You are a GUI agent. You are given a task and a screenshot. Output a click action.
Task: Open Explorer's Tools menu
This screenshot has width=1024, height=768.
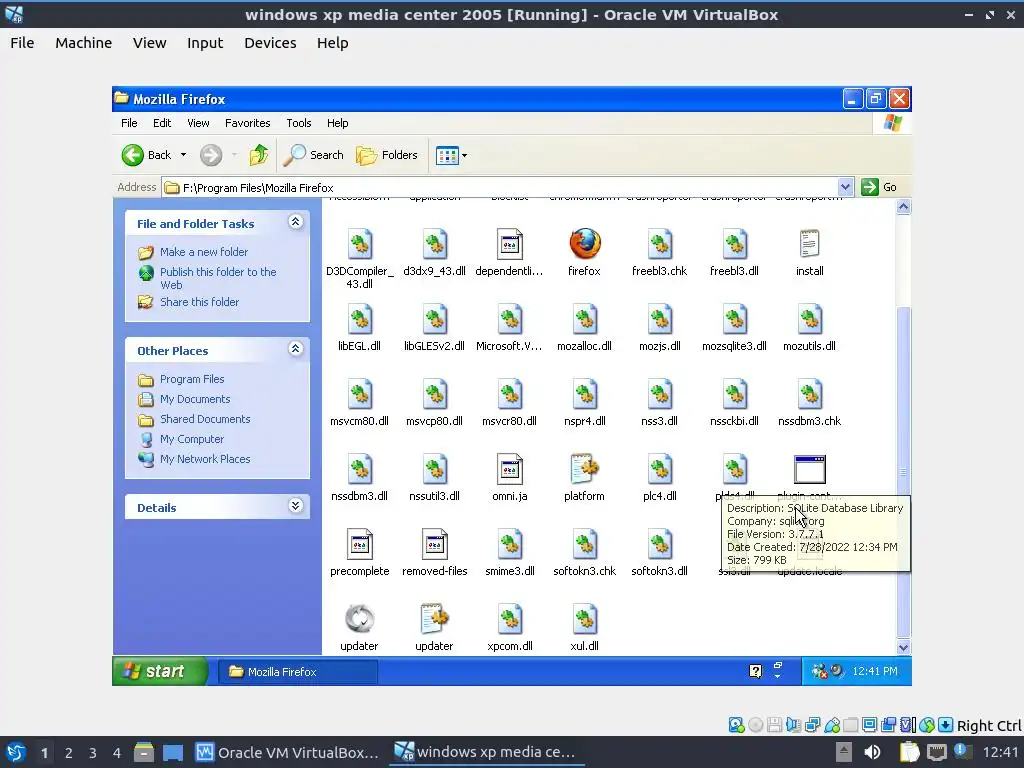pos(298,123)
